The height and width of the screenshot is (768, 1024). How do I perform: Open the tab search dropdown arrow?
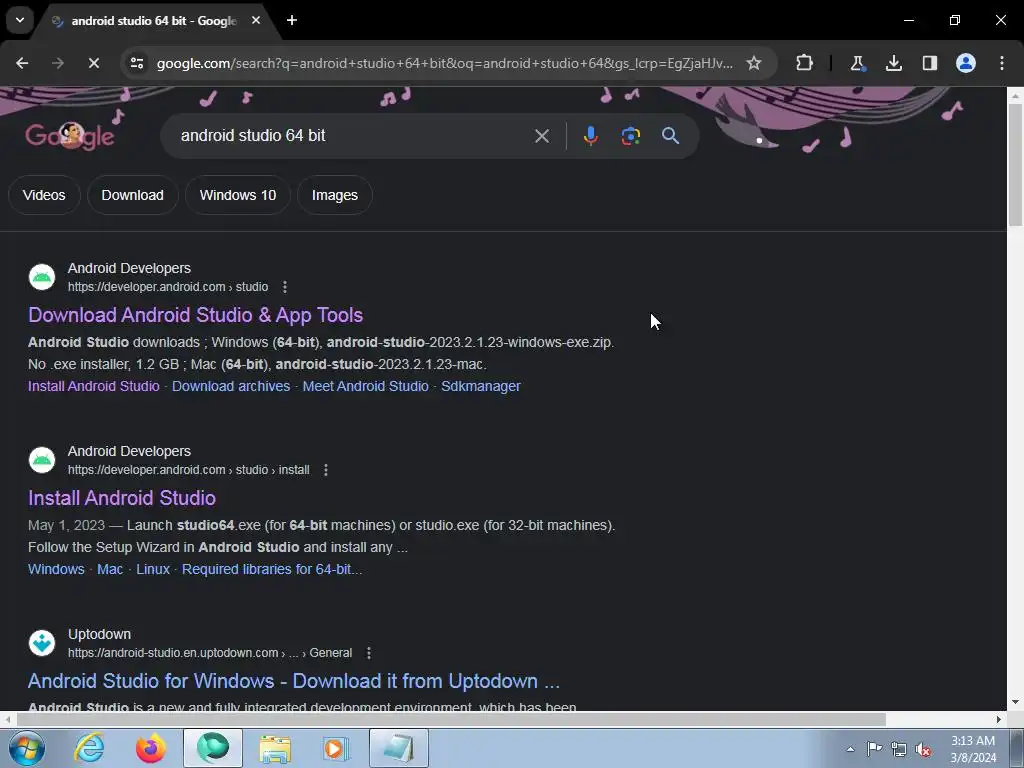point(20,20)
